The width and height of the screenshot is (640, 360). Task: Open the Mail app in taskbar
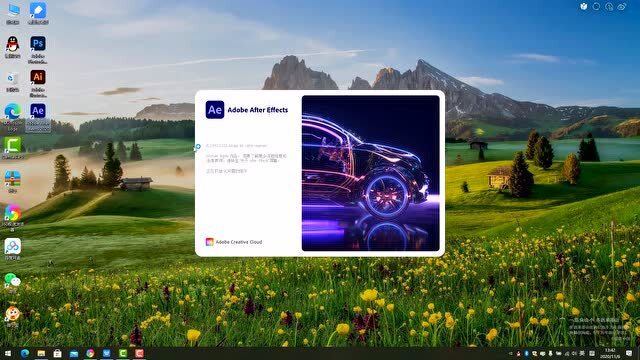tap(73, 353)
